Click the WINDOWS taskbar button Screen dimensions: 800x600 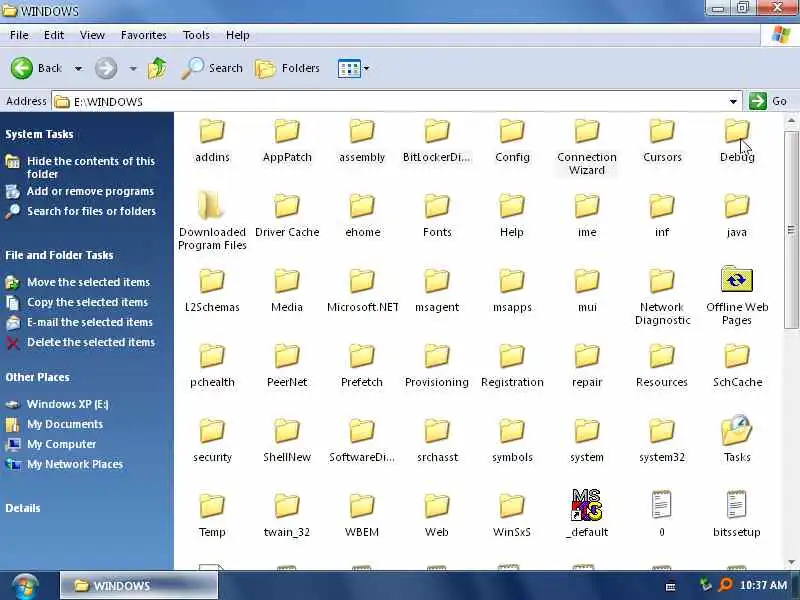[x=139, y=585]
